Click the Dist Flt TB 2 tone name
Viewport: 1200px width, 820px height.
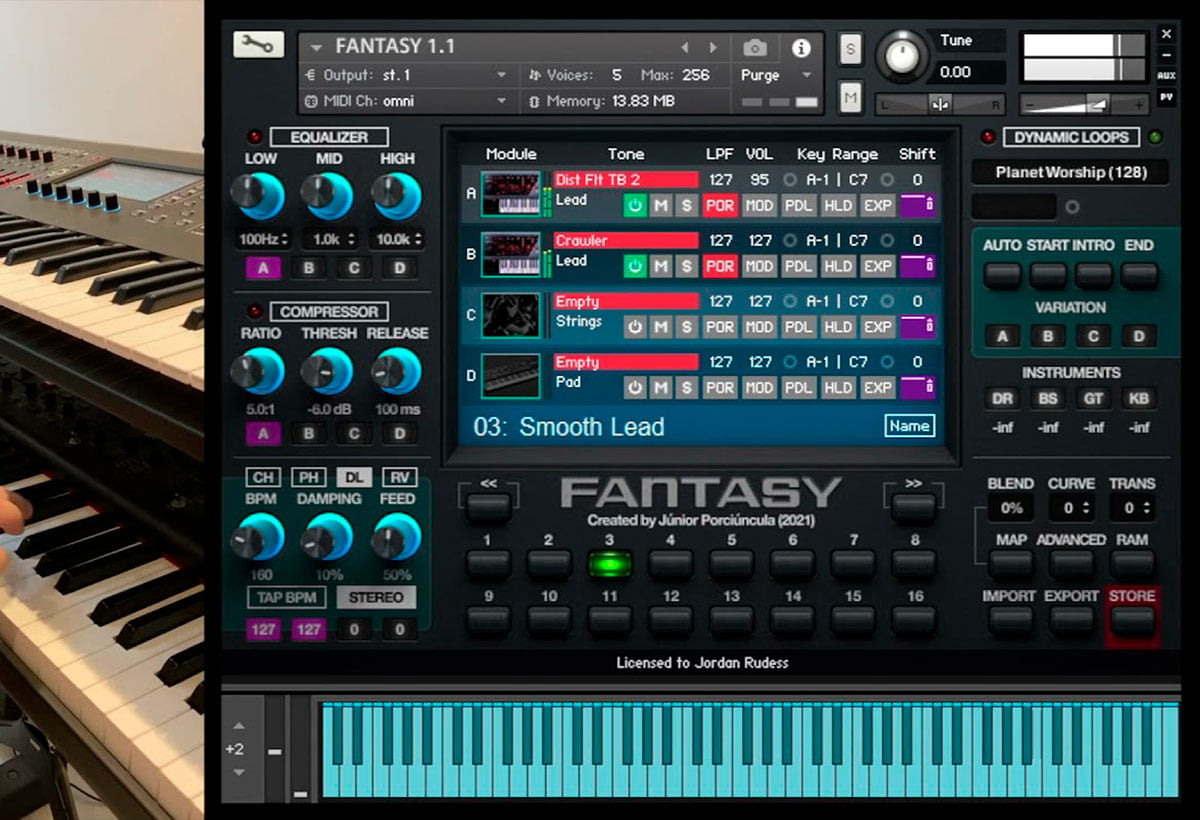(626, 180)
